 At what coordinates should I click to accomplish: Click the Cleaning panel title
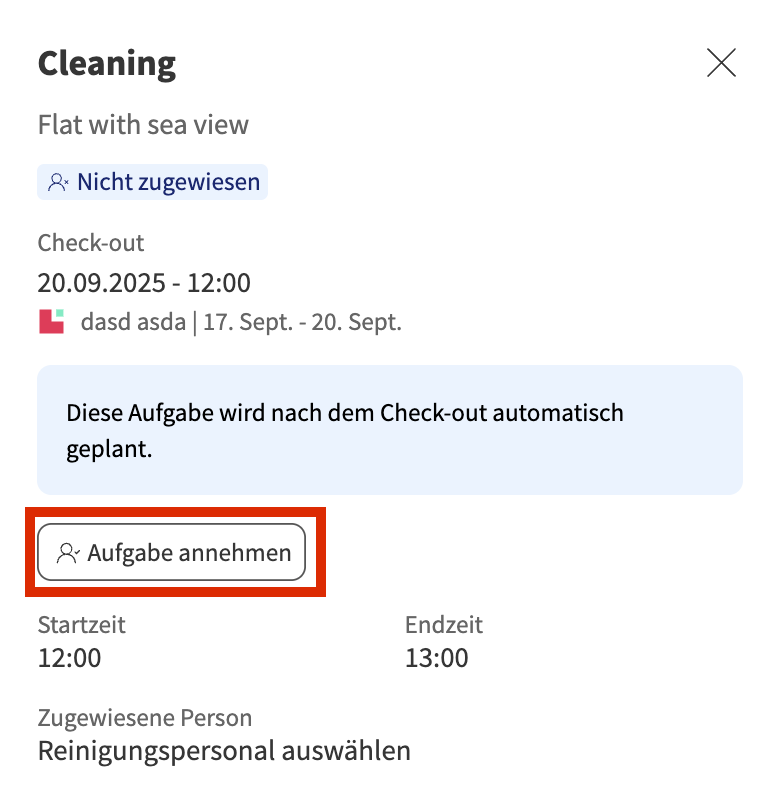[x=107, y=64]
